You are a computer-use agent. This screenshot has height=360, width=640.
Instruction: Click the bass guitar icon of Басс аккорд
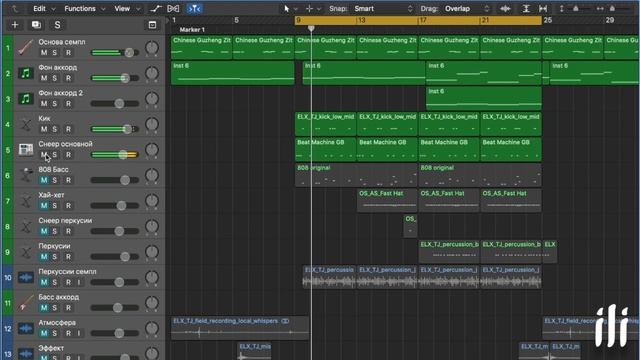pyautogui.click(x=25, y=303)
